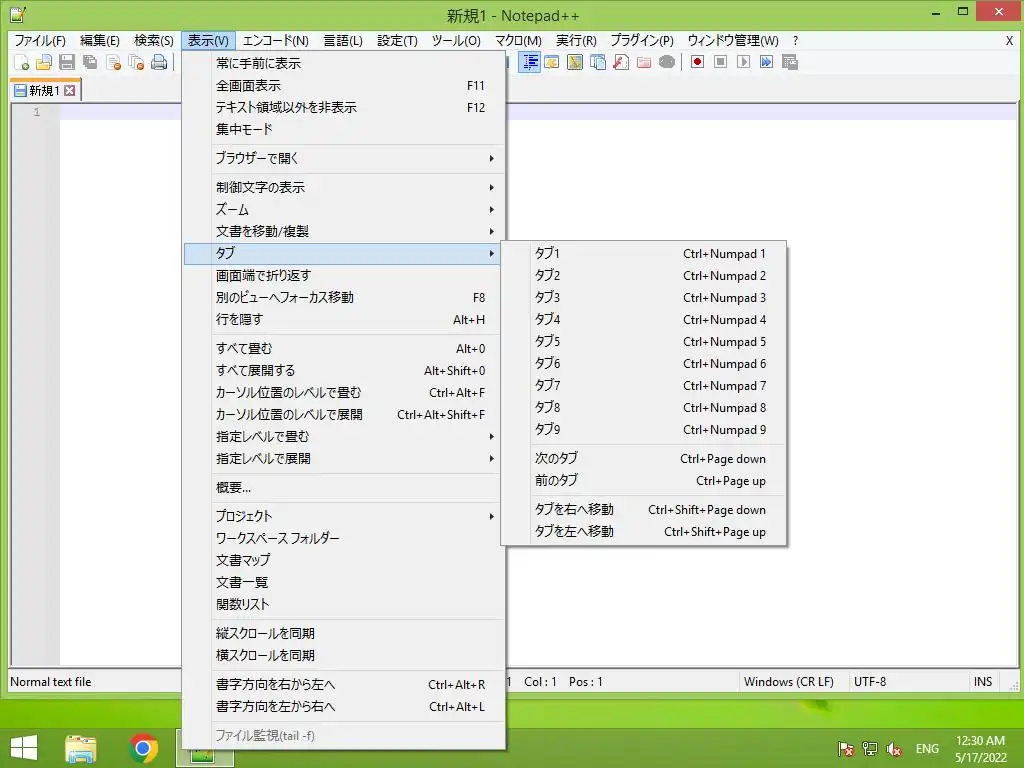Toggle the indent guide toolbar icon

529,62
